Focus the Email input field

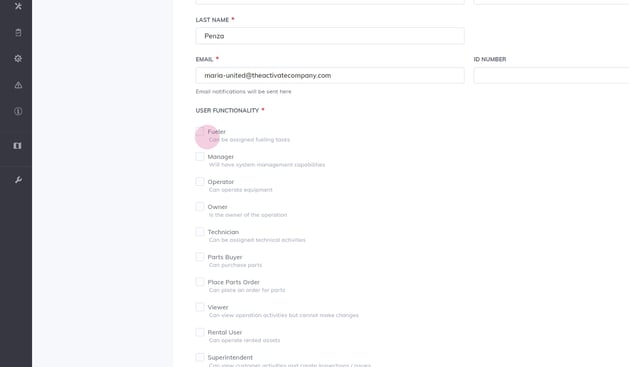(x=330, y=75)
